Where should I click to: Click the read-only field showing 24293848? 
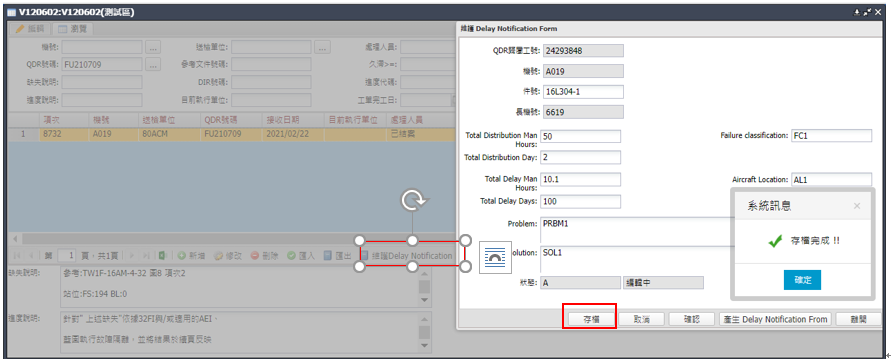(583, 51)
